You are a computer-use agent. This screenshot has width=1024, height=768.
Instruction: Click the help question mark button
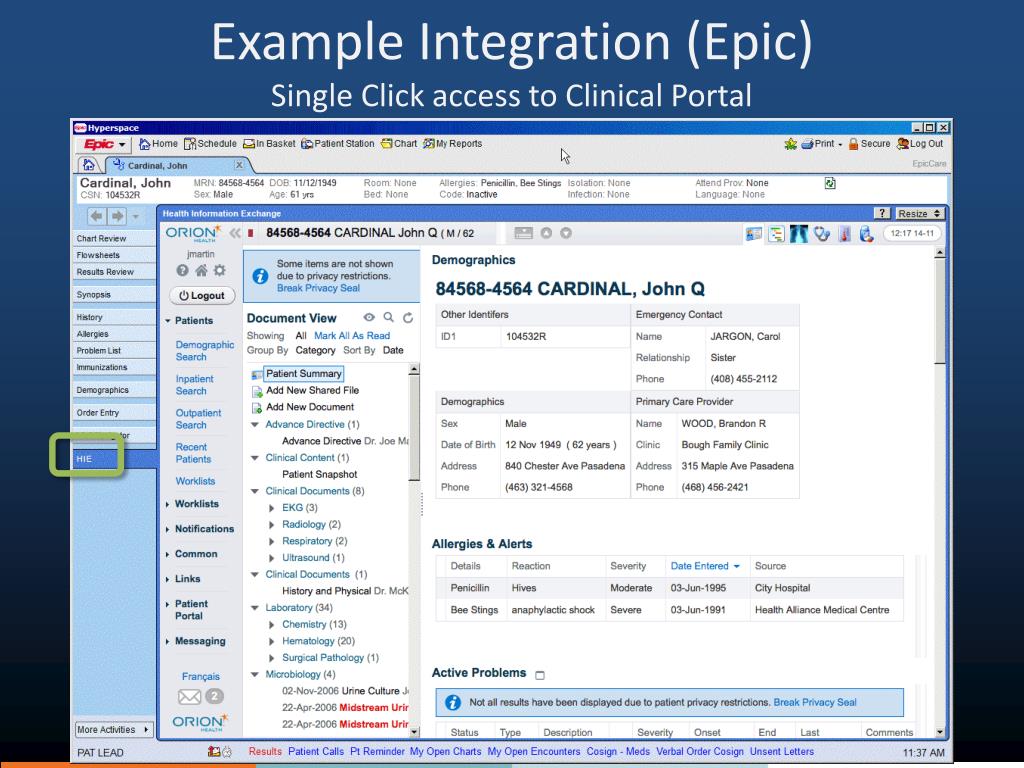coord(882,214)
